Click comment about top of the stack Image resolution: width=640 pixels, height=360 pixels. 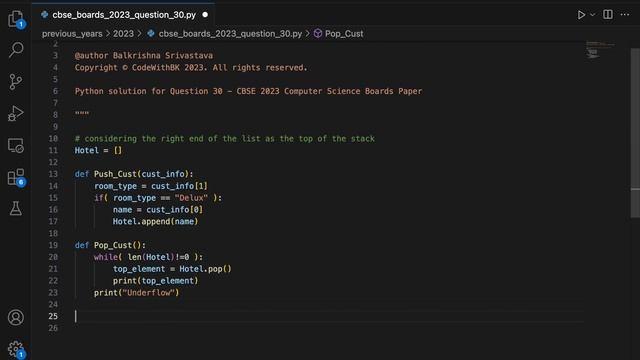(224, 139)
